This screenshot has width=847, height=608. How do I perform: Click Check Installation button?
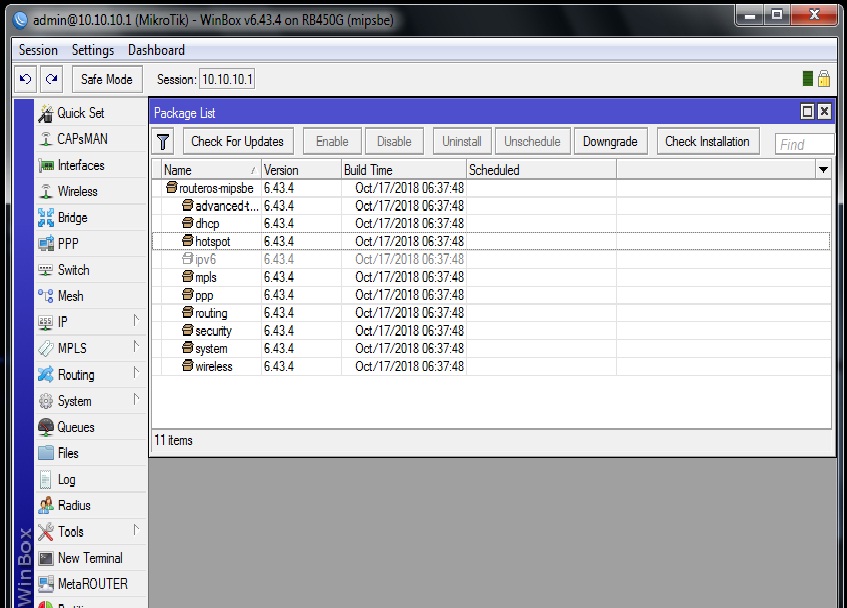(708, 141)
